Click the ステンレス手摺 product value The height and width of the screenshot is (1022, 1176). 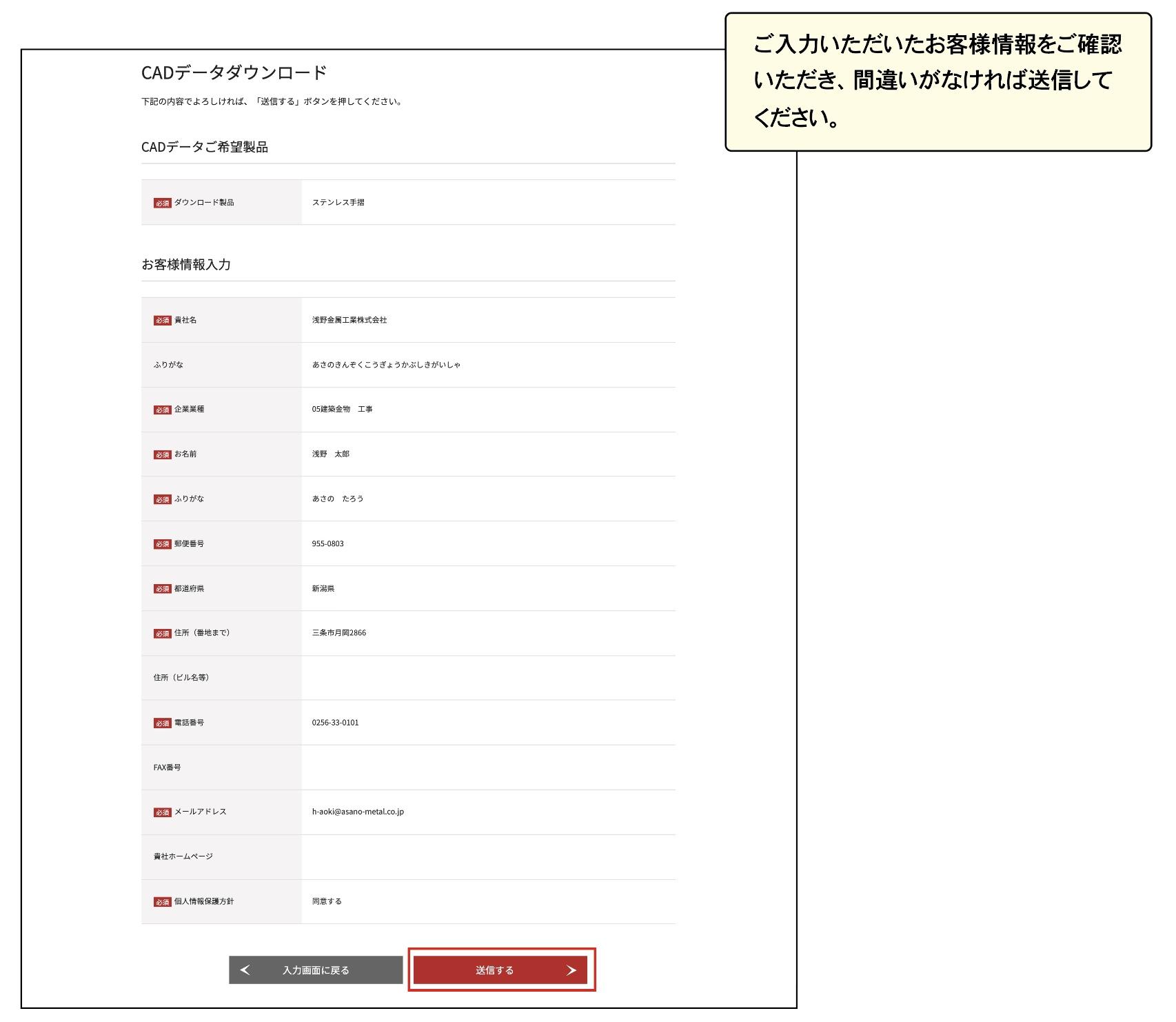coord(338,202)
